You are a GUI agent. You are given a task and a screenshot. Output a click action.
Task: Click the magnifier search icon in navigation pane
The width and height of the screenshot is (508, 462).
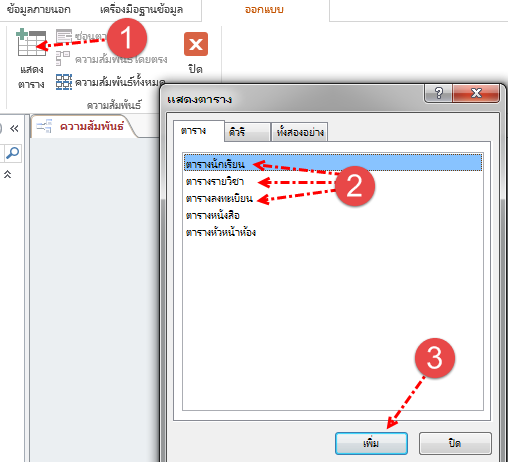point(13,153)
